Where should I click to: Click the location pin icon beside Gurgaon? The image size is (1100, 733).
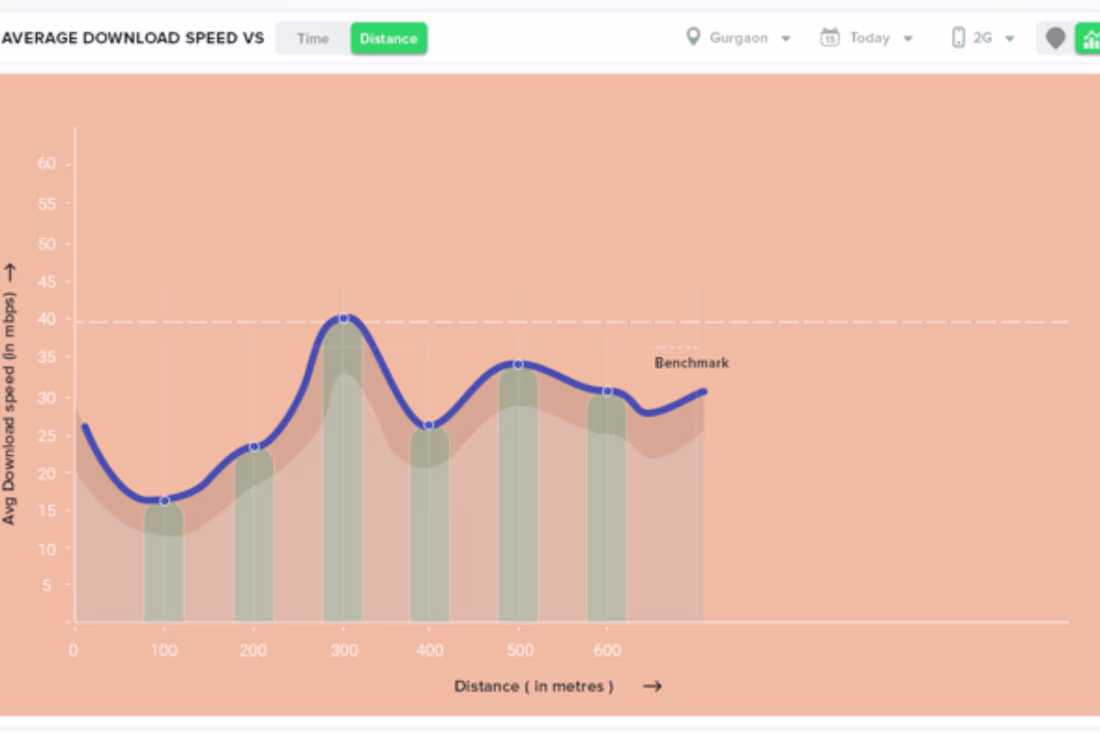pyautogui.click(x=693, y=38)
